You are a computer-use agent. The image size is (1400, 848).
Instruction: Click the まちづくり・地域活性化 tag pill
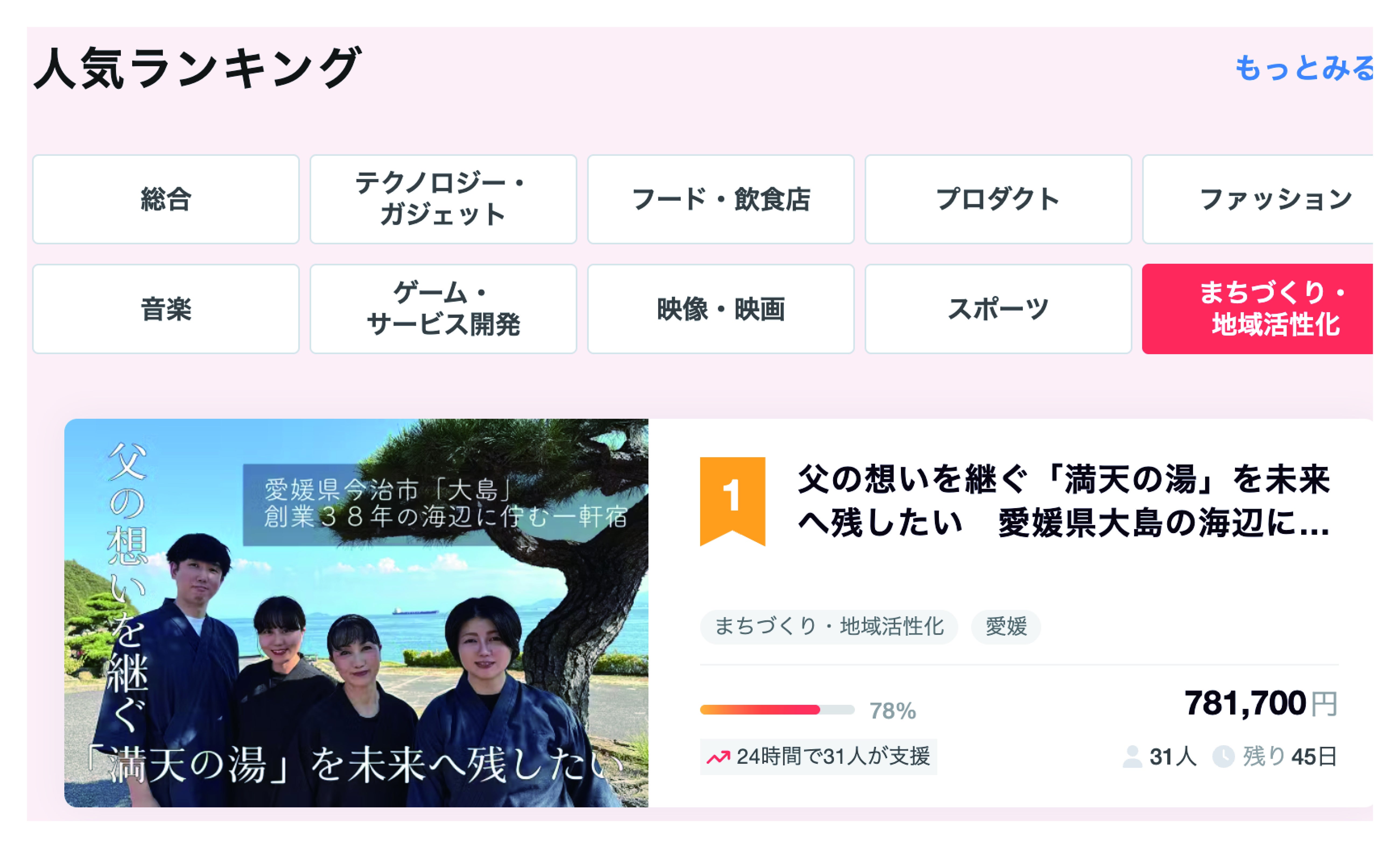[x=829, y=627]
